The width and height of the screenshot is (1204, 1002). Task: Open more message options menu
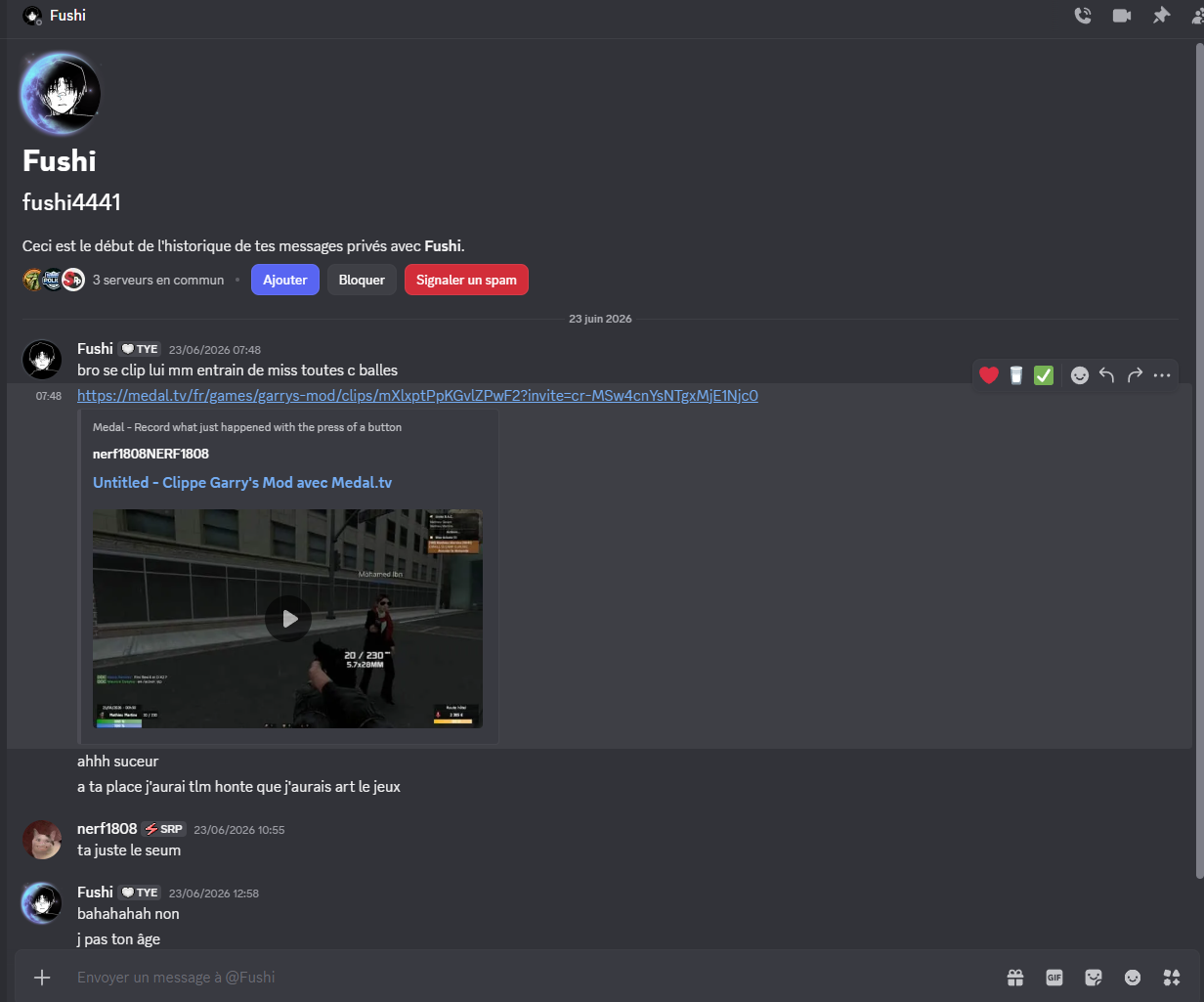pos(1162,375)
